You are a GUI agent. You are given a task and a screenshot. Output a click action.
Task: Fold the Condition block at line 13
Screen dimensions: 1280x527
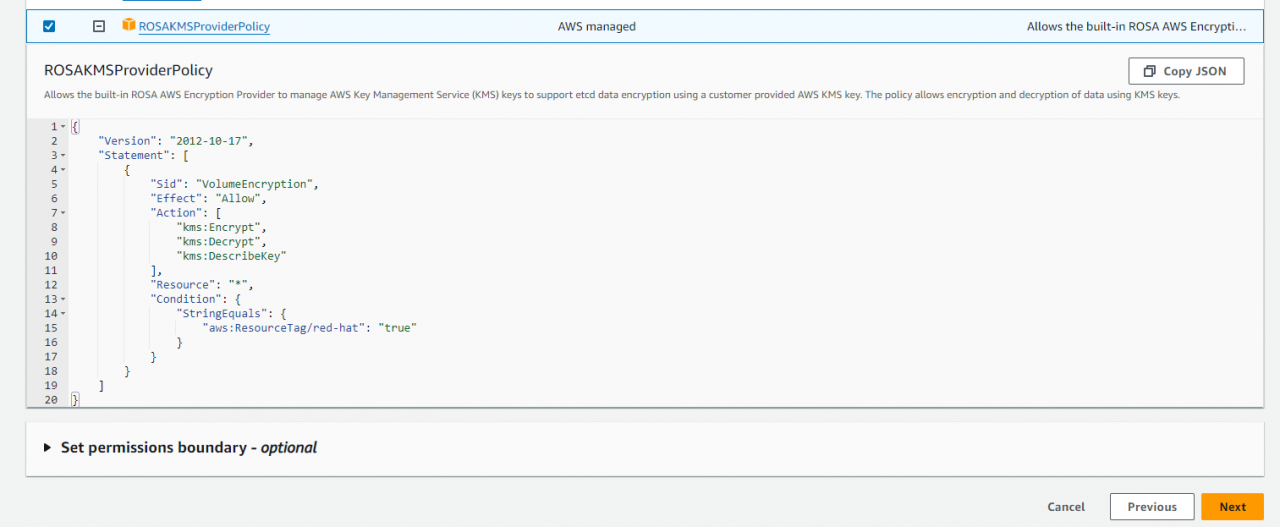point(63,299)
